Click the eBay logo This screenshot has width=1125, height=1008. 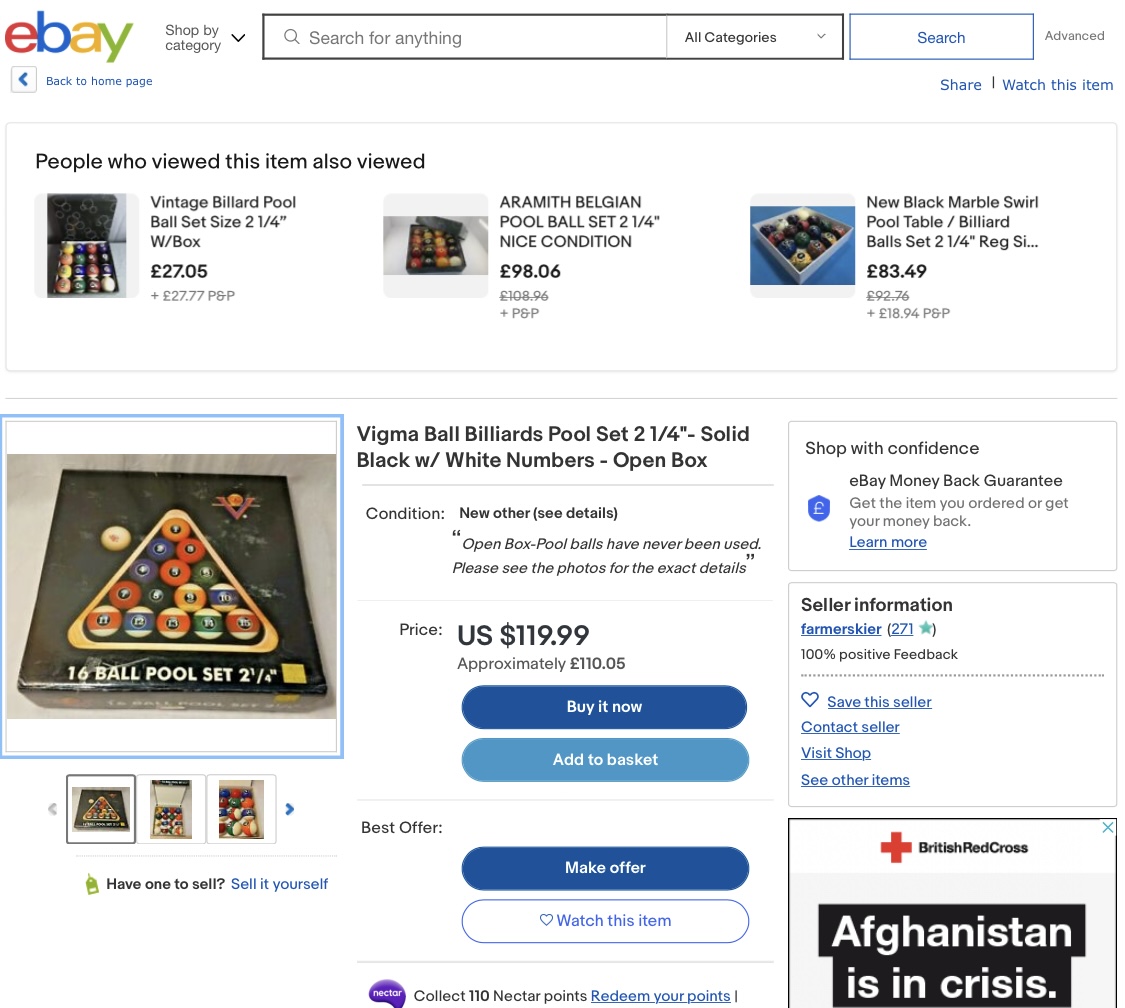tap(69, 36)
